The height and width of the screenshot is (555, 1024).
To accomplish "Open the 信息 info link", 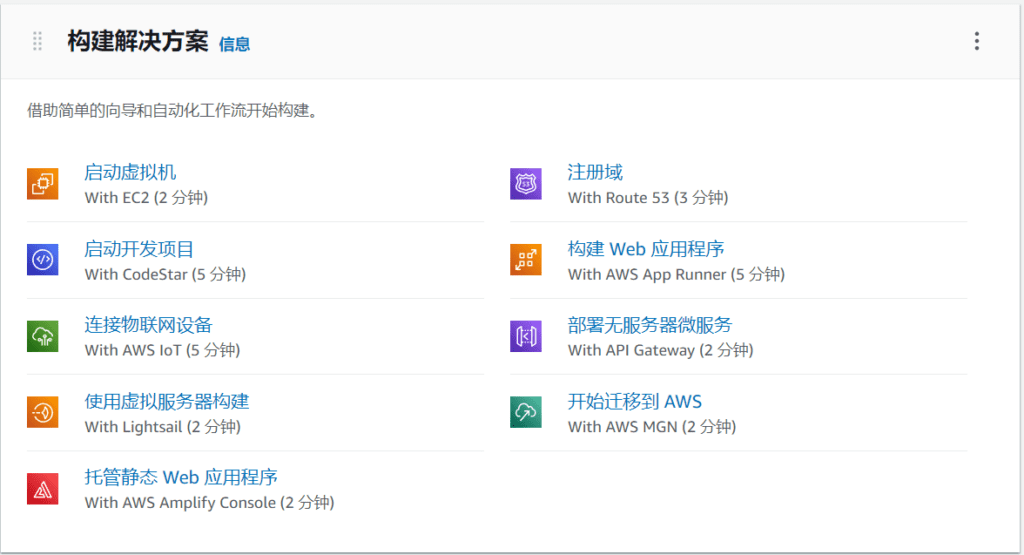I will [x=234, y=44].
